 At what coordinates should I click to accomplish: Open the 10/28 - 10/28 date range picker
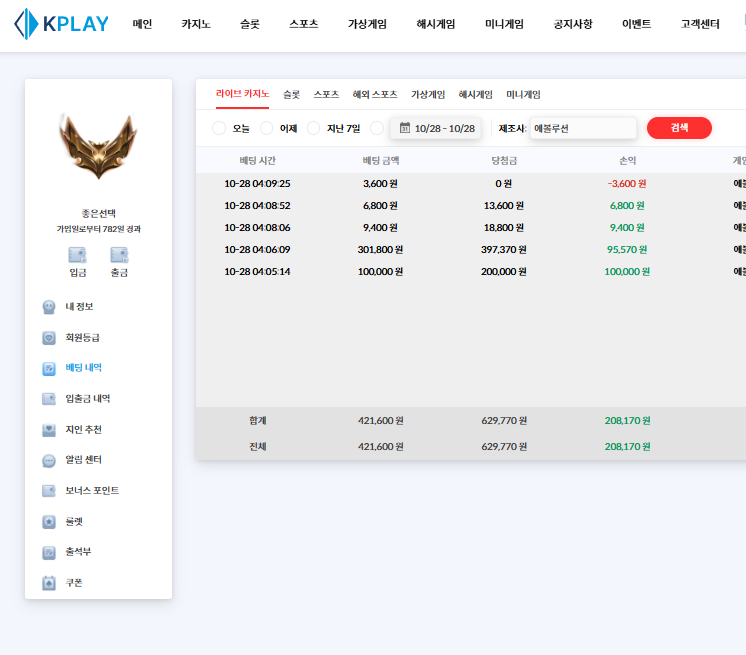tap(436, 128)
